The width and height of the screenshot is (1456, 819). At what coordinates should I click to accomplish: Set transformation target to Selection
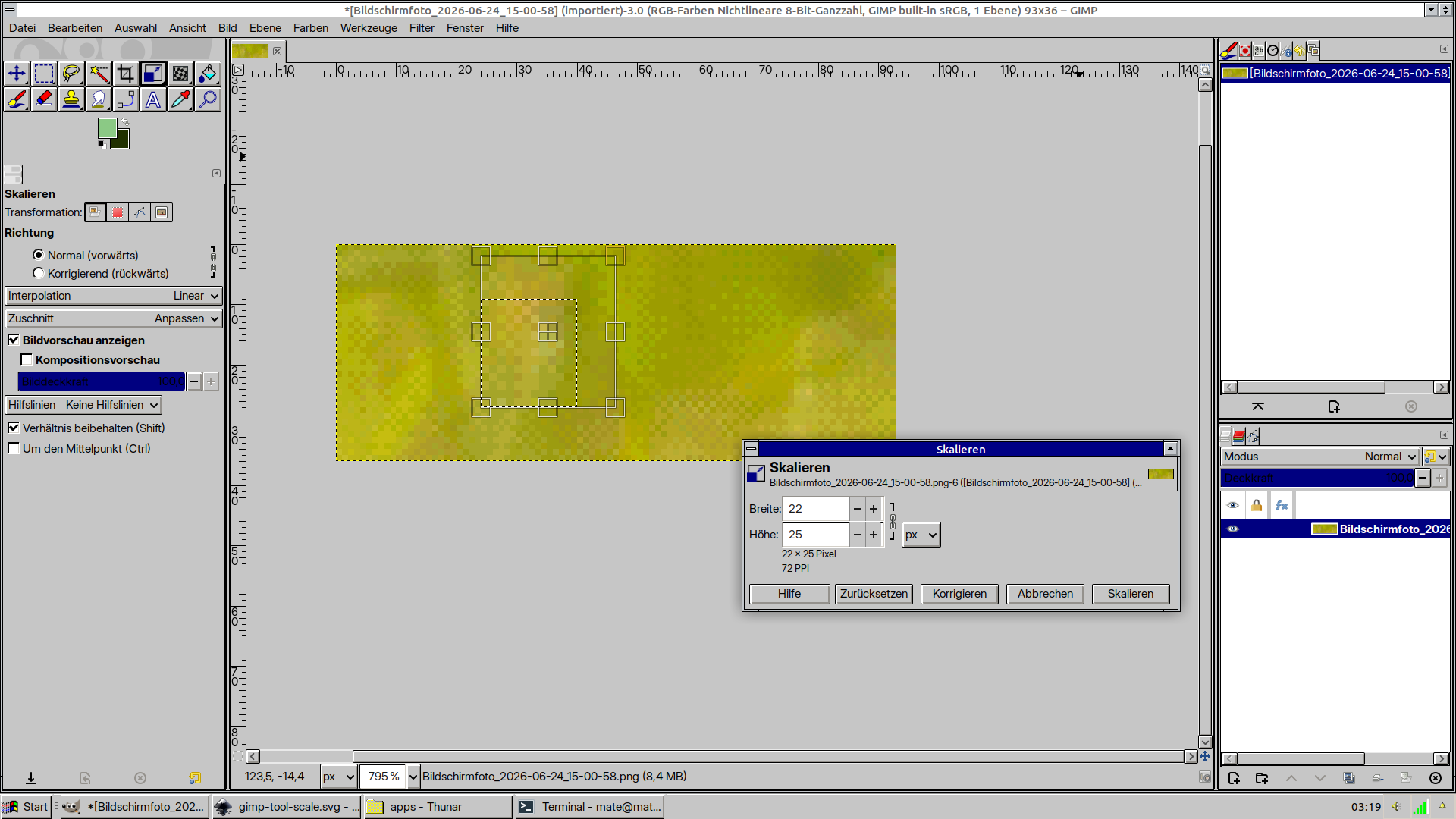[118, 212]
